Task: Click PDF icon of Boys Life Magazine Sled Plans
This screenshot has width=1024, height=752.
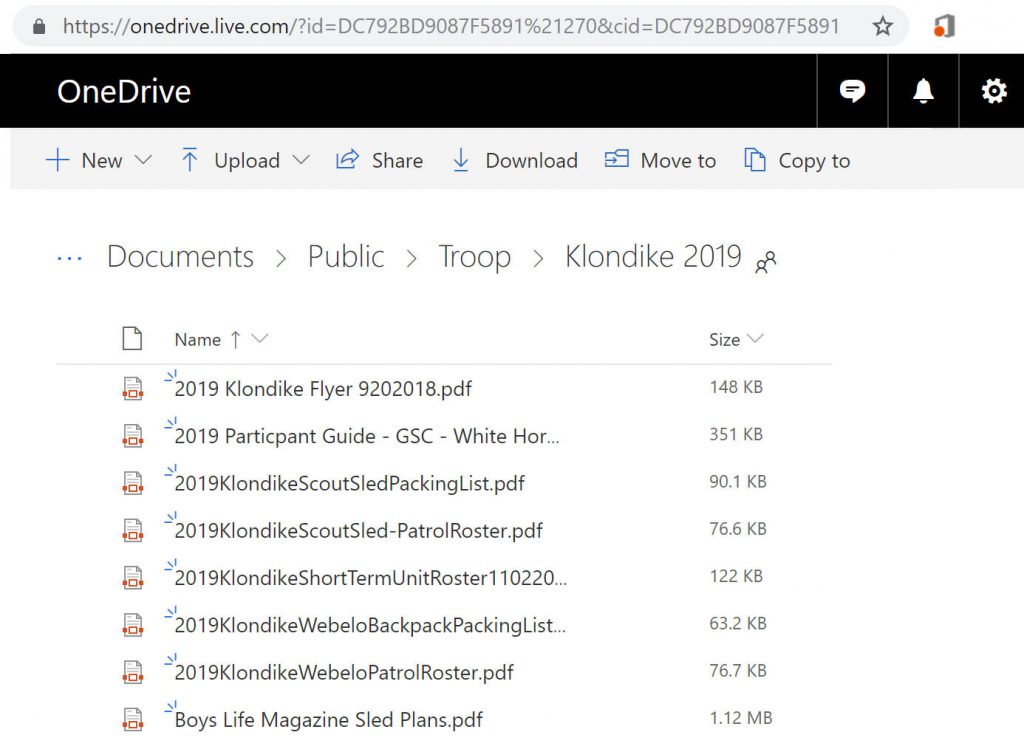Action: pyautogui.click(x=133, y=719)
